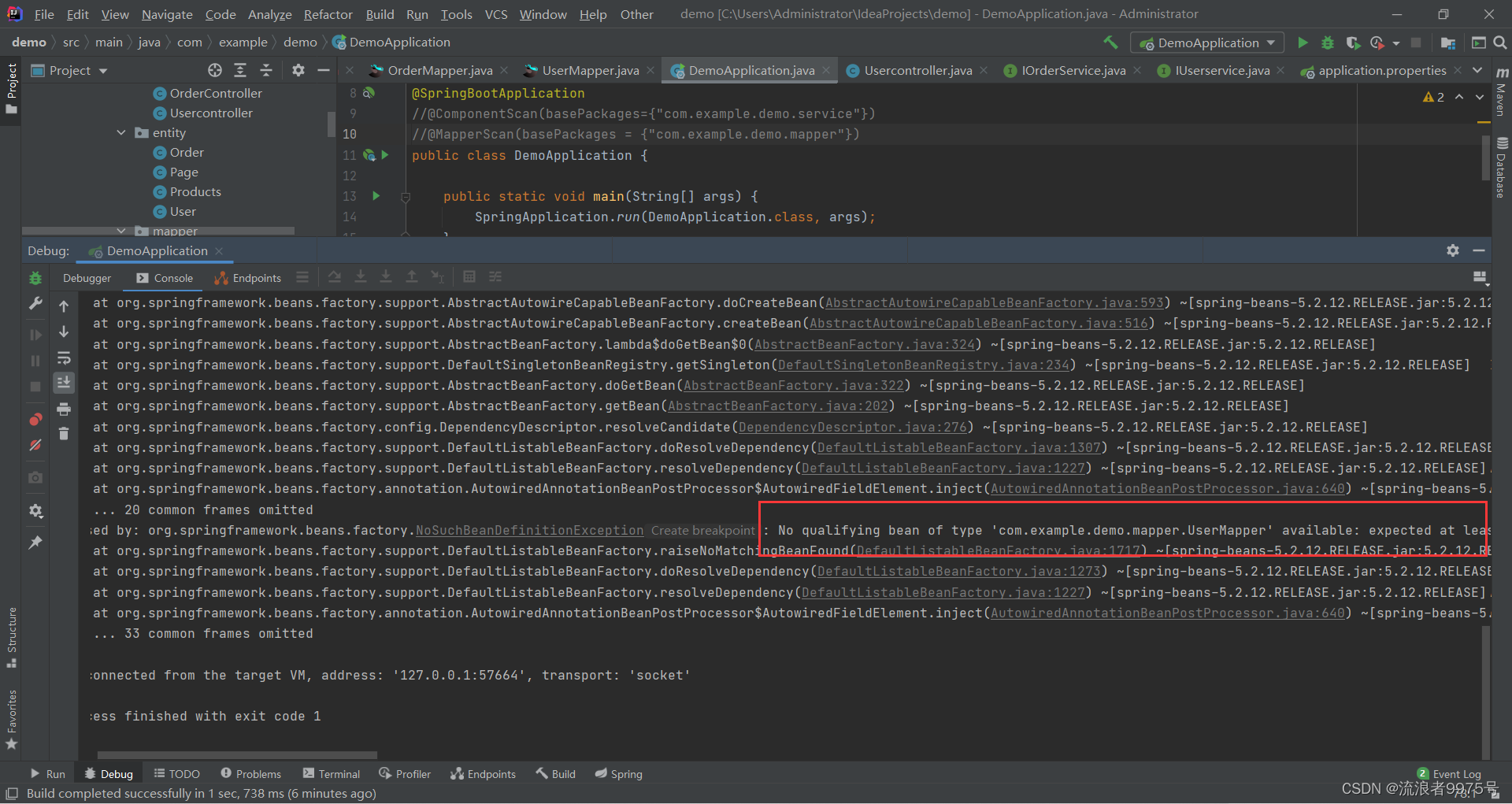Open AbstractAutowireCapableBeanFactory.java:593 link
The height and width of the screenshot is (804, 1512).
(994, 303)
